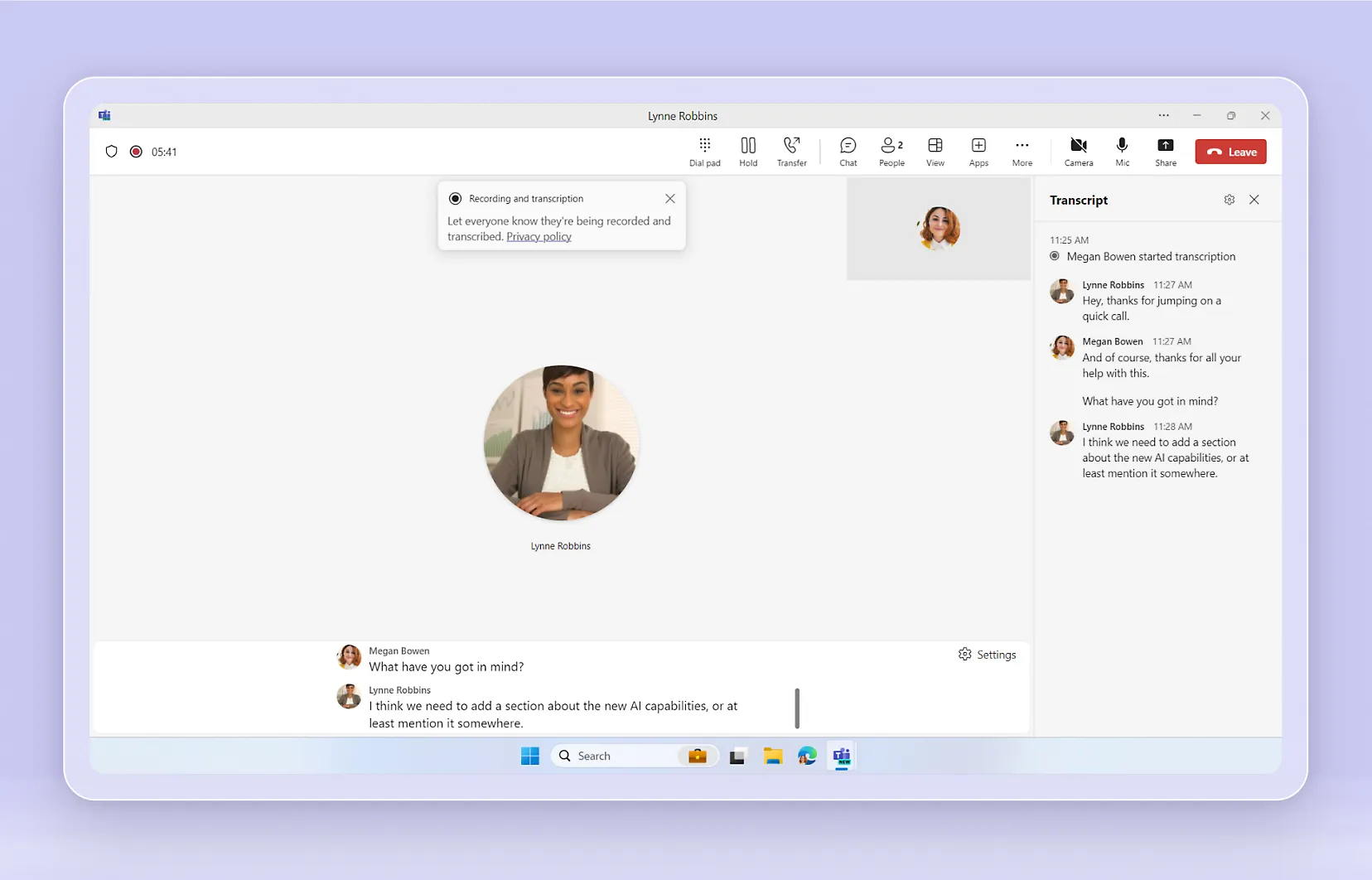Click the 11:25 AM transcript timestamp
The image size is (1372, 880).
[x=1069, y=240]
